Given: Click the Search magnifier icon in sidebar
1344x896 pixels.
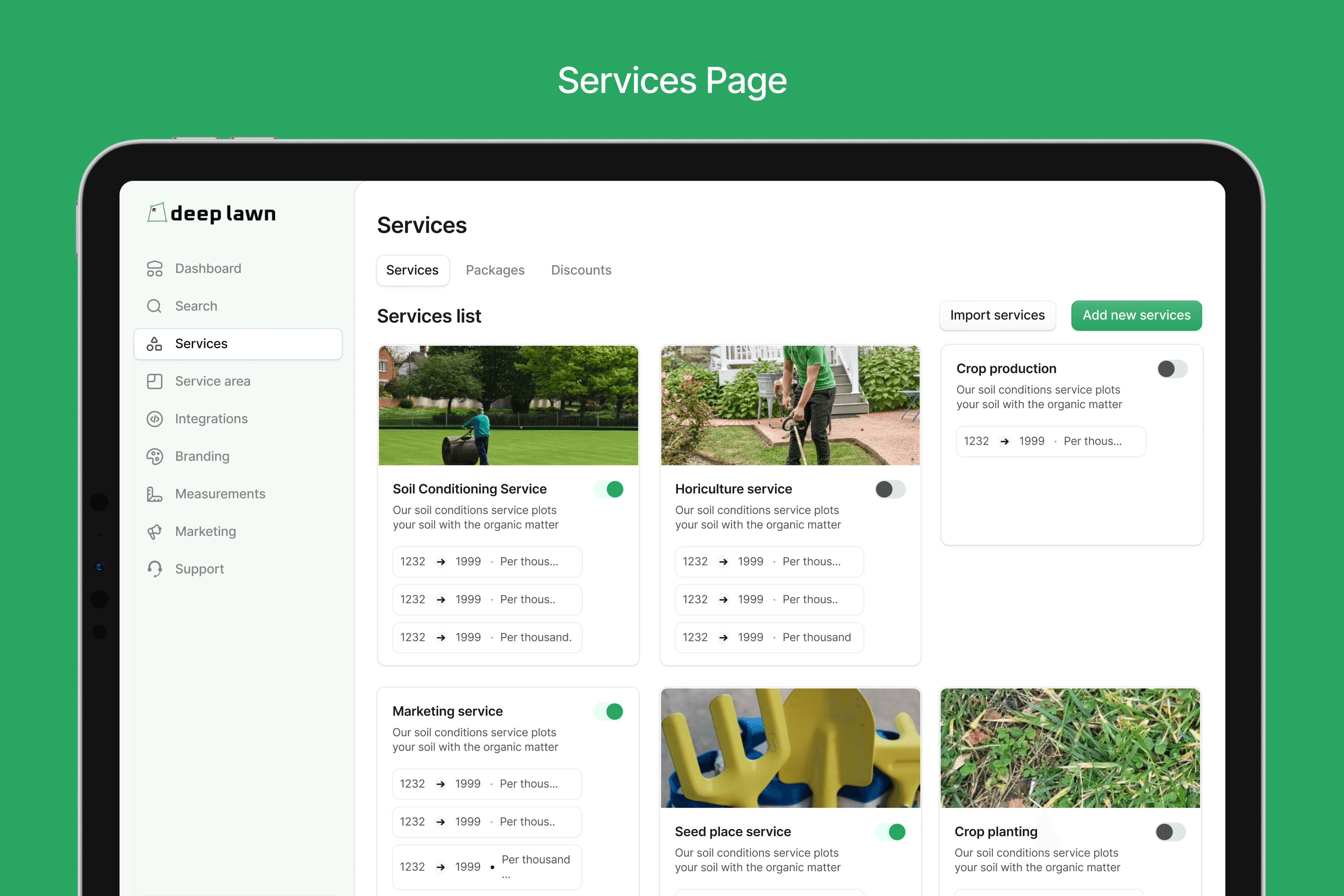Looking at the screenshot, I should click(154, 306).
